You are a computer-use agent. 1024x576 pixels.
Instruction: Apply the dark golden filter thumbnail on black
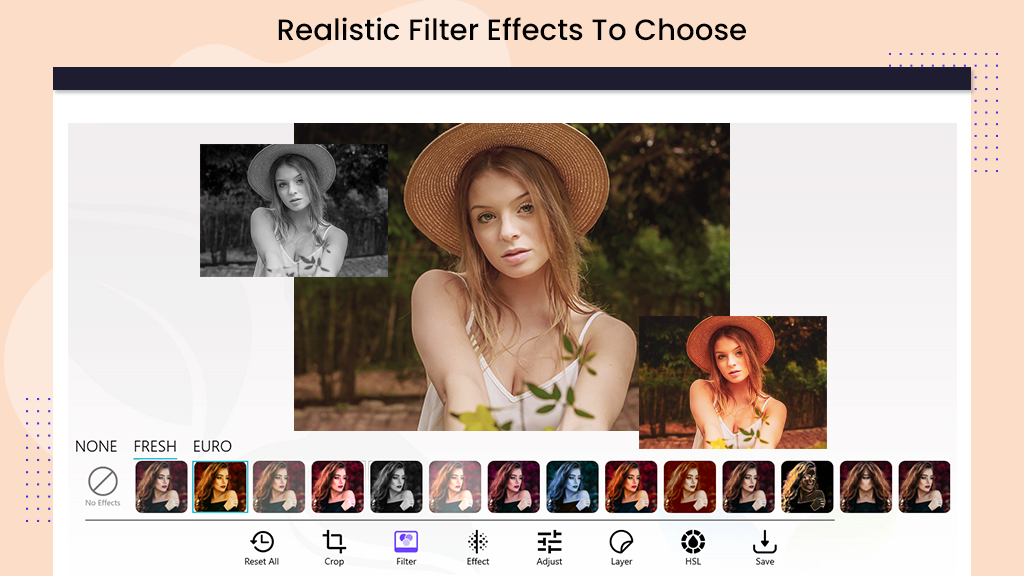click(x=807, y=487)
